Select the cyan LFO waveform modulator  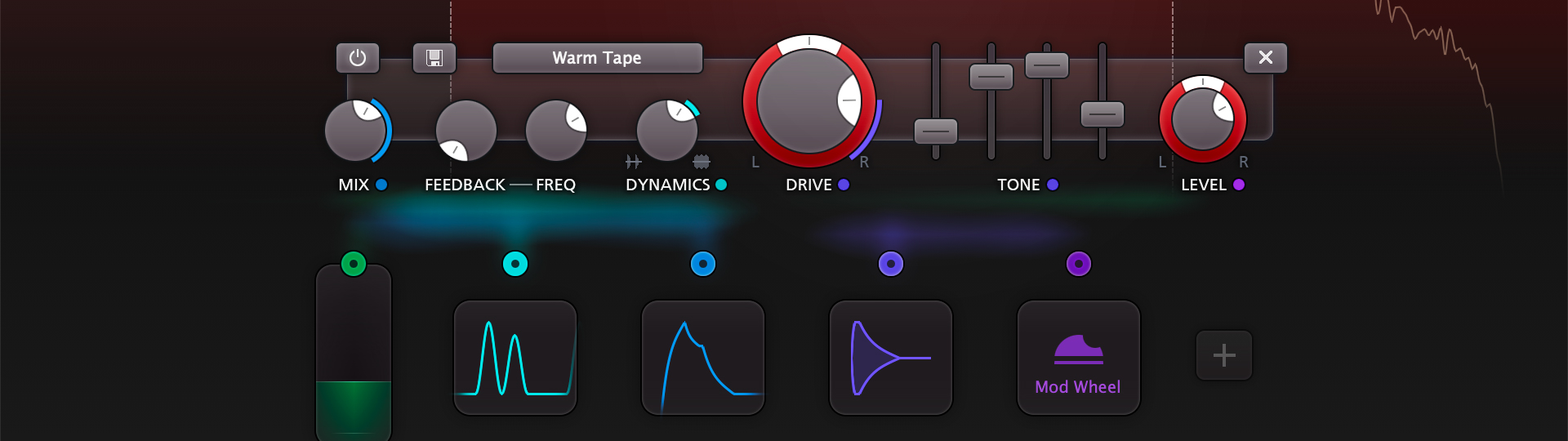point(515,358)
